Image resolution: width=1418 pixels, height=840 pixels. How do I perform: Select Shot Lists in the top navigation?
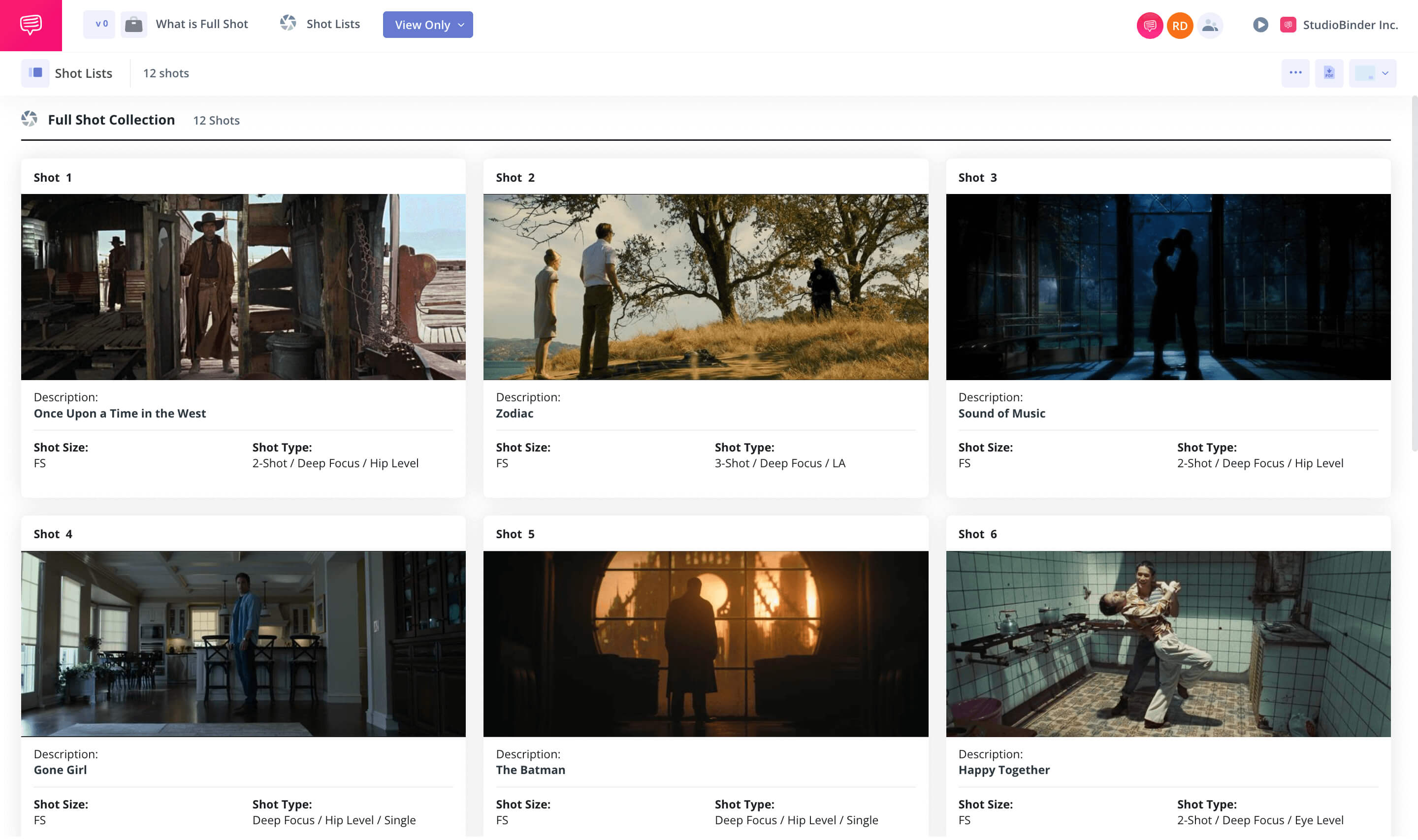click(x=333, y=24)
